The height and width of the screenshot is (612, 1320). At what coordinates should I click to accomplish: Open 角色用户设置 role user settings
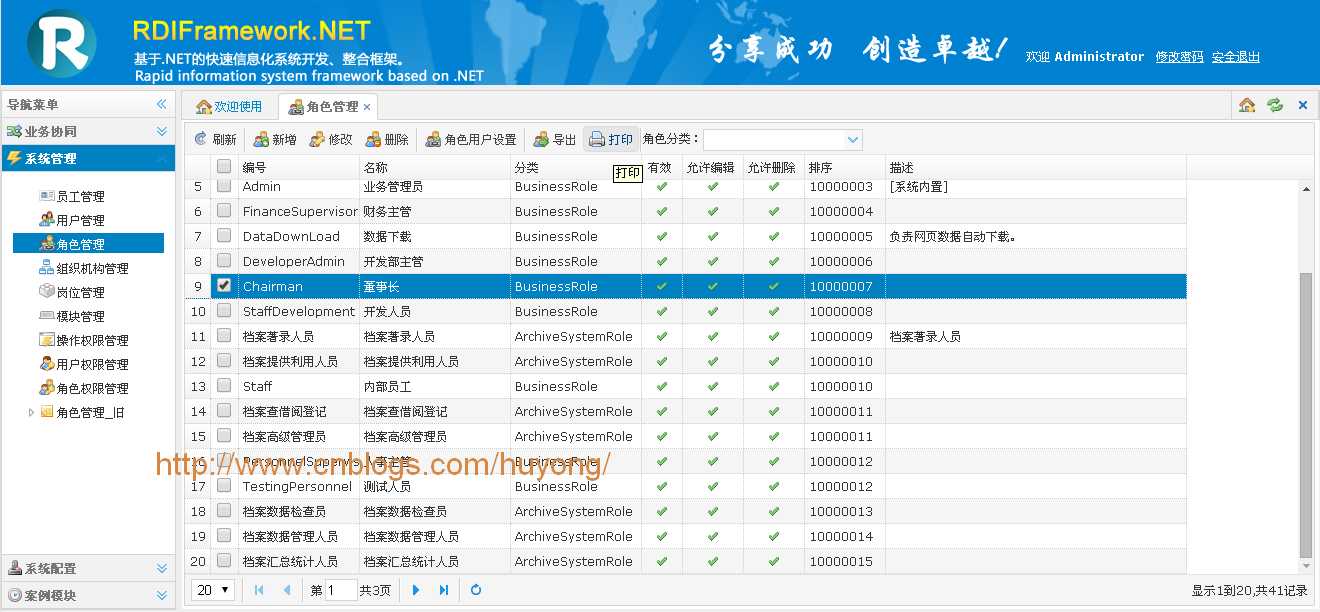pyautogui.click(x=471, y=140)
